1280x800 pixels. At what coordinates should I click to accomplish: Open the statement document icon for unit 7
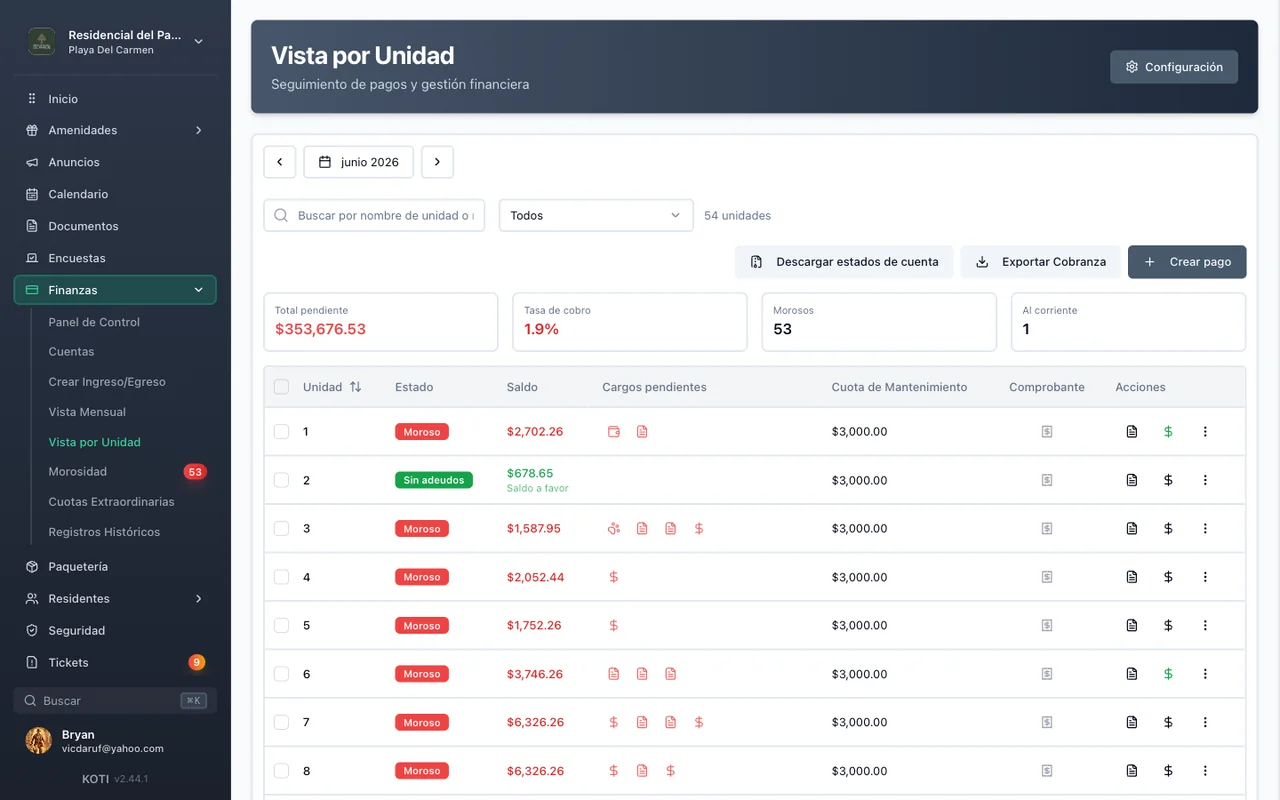click(1132, 722)
